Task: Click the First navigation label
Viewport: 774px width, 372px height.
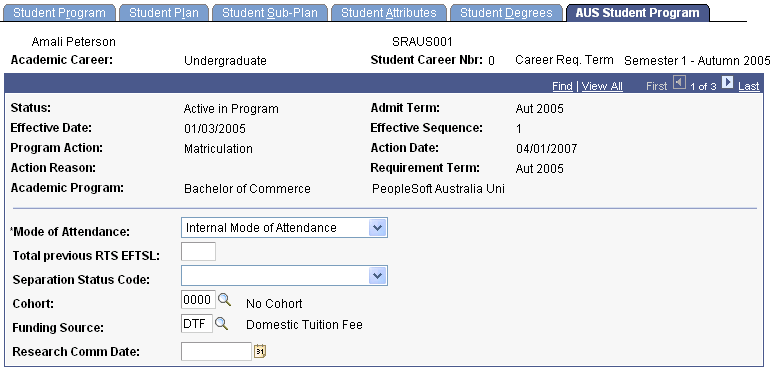Action: (x=657, y=86)
